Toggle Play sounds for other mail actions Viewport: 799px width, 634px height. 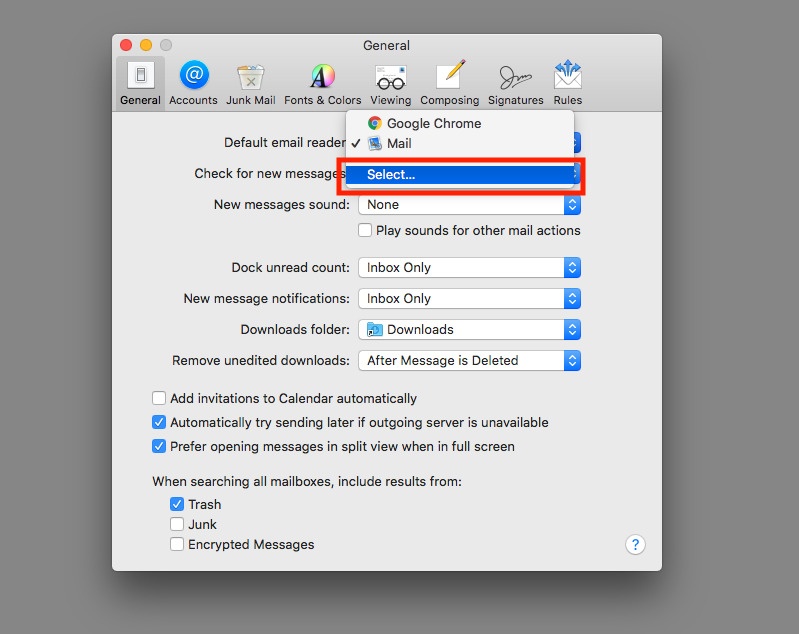click(365, 230)
